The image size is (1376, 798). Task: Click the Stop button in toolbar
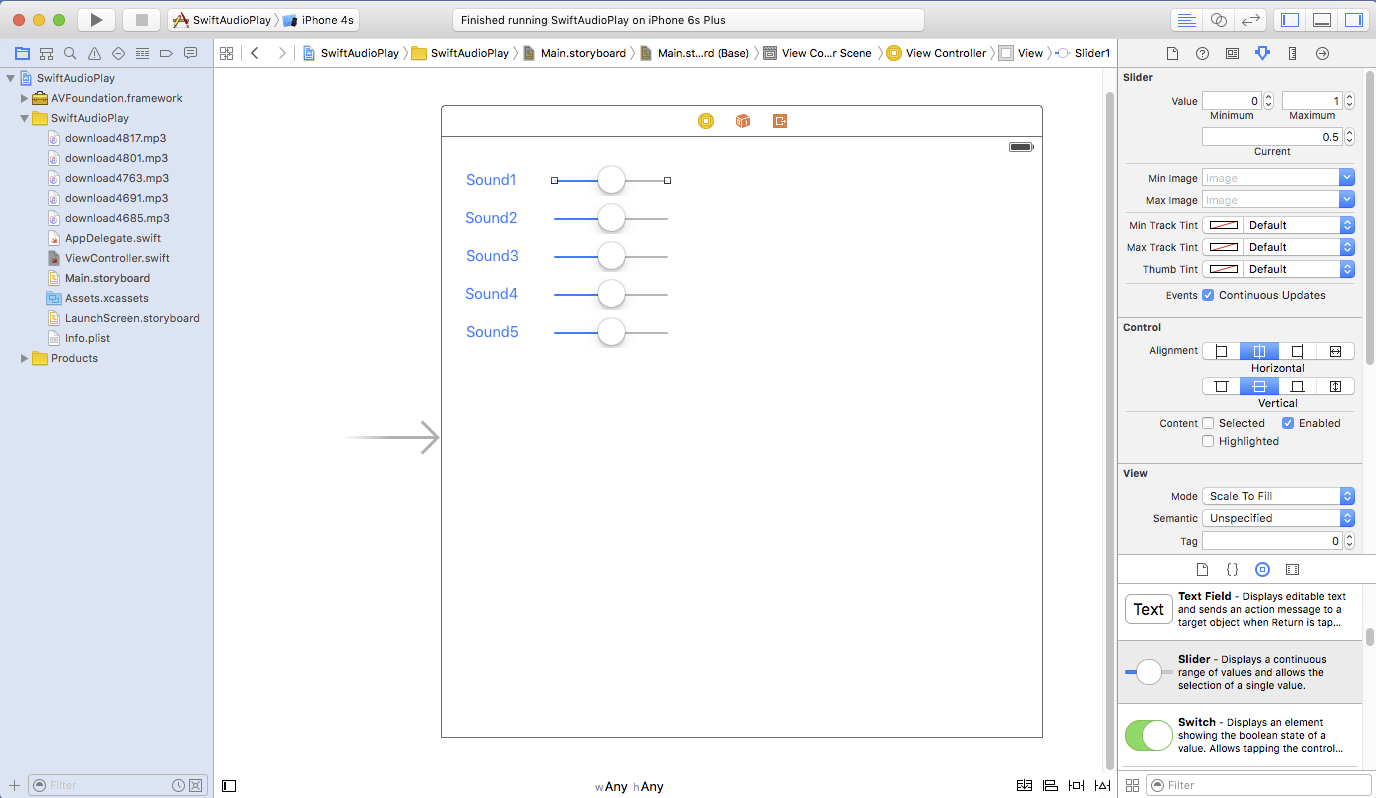pos(141,20)
